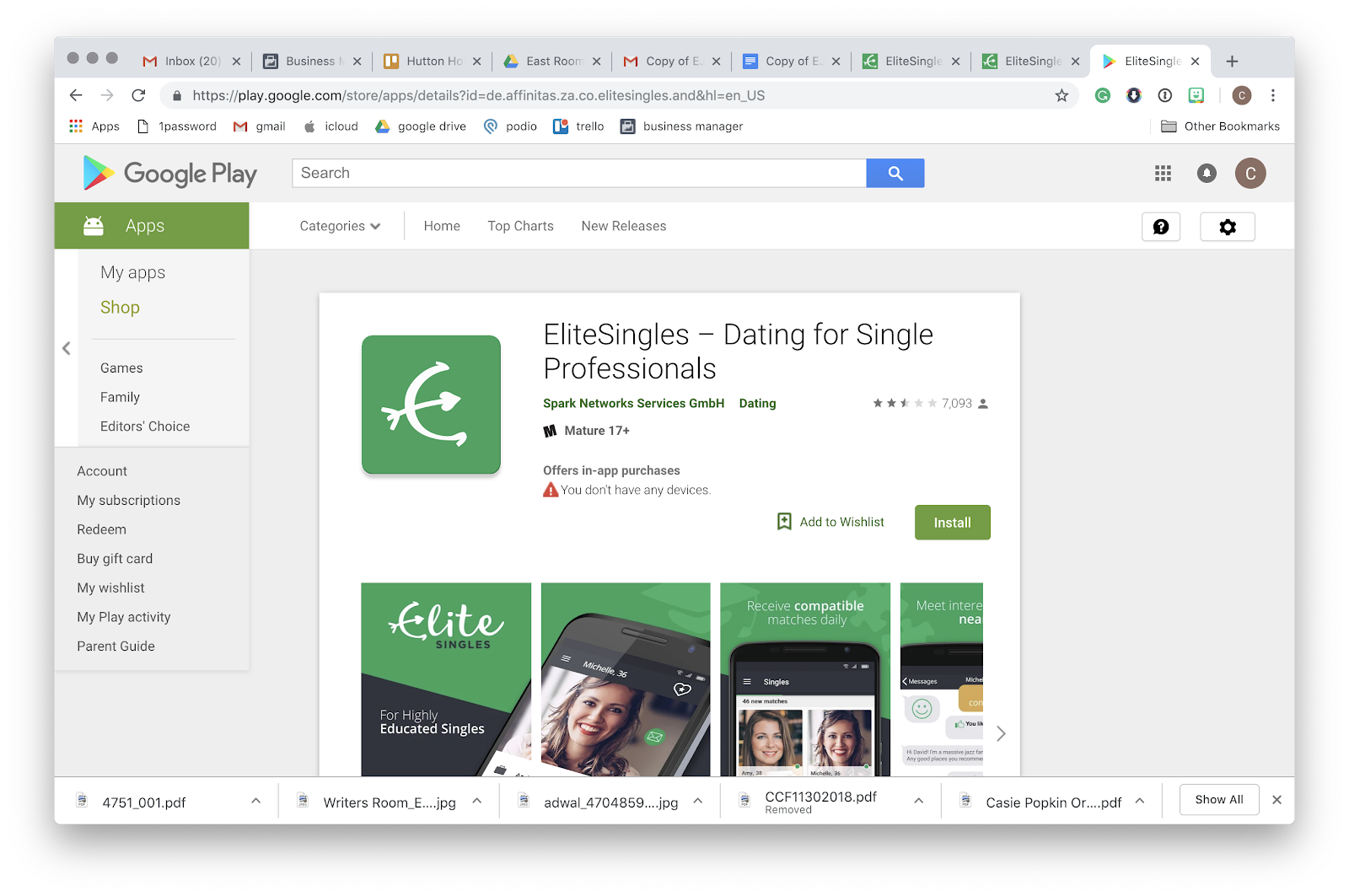
Task: Open the Chrome three-dot menu
Action: (x=1273, y=95)
